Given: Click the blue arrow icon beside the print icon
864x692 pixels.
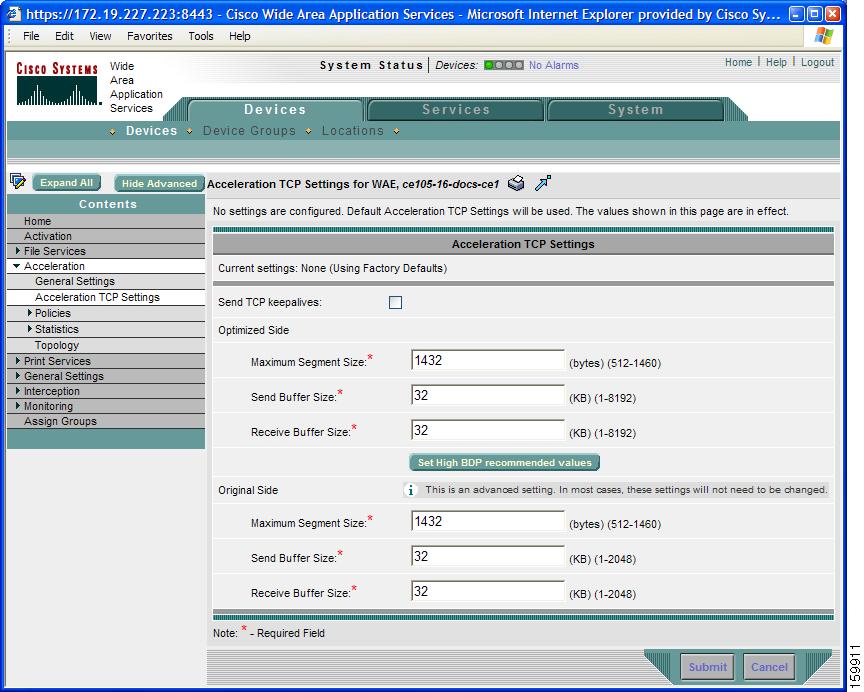Looking at the screenshot, I should [543, 183].
